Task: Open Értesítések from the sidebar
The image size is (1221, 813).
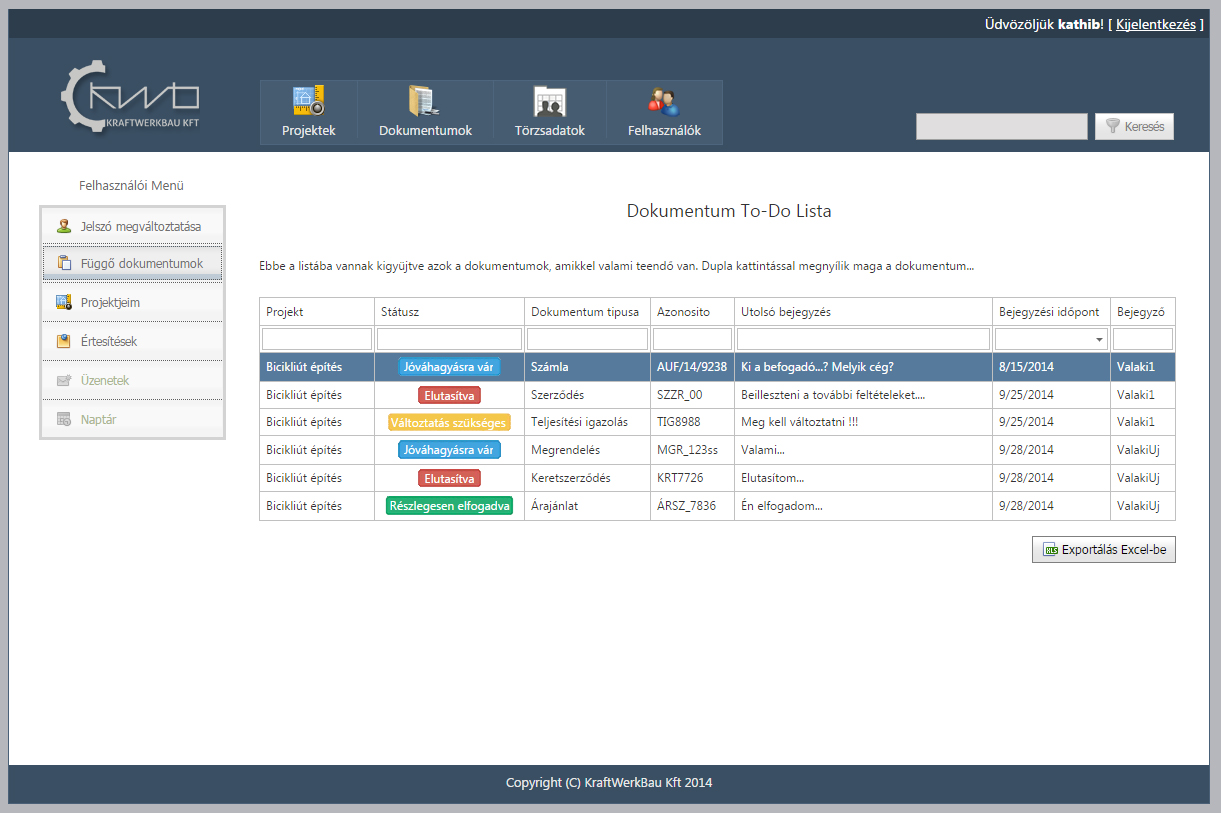Action: click(x=132, y=341)
